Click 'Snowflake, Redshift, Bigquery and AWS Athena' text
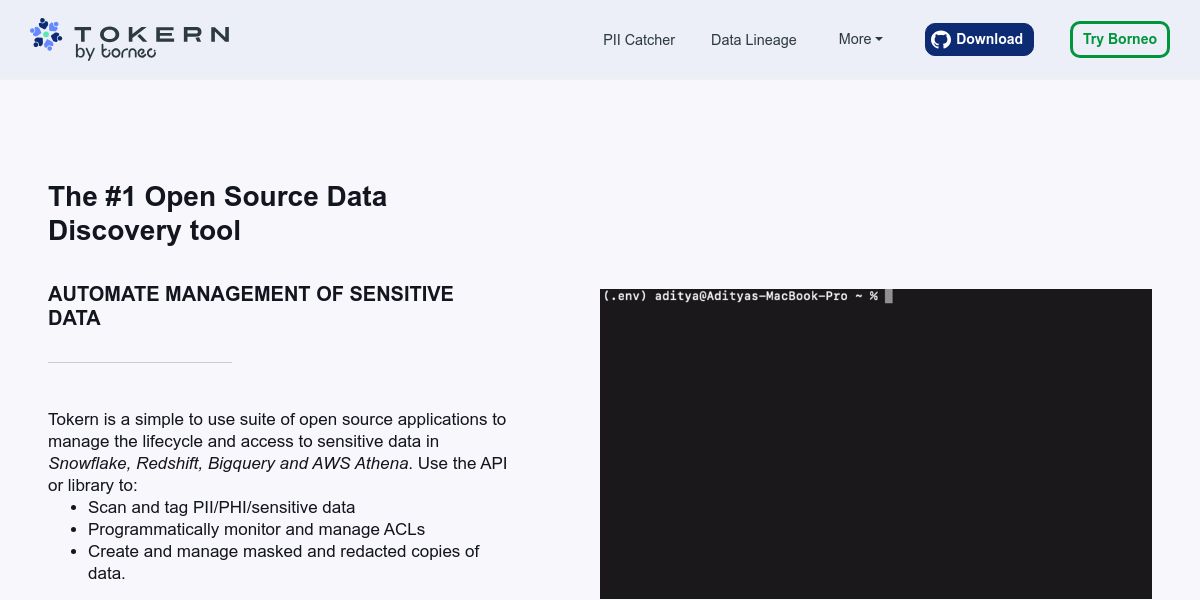Image resolution: width=1200 pixels, height=600 pixels. pyautogui.click(x=229, y=463)
